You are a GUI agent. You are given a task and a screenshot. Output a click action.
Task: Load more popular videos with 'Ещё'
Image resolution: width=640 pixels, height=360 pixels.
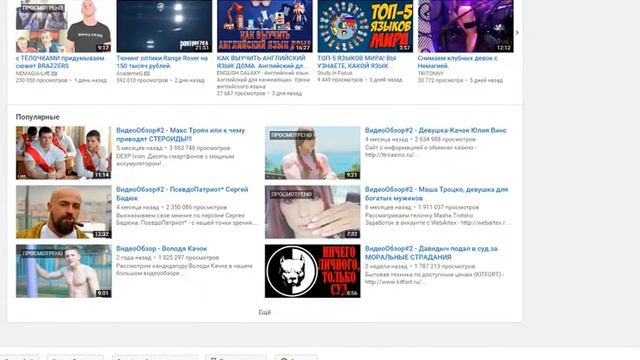click(x=264, y=312)
